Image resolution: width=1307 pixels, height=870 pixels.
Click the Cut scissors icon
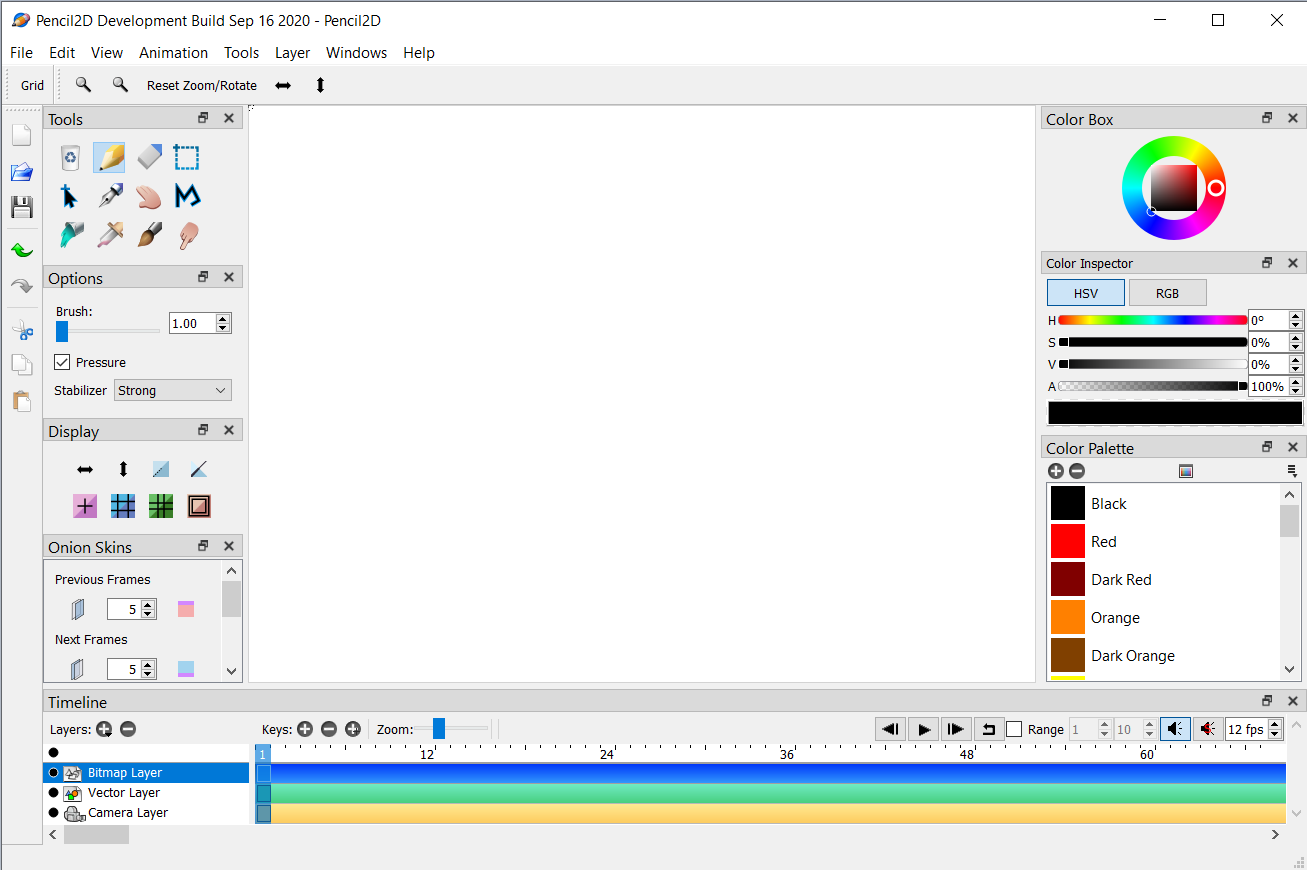coord(21,330)
